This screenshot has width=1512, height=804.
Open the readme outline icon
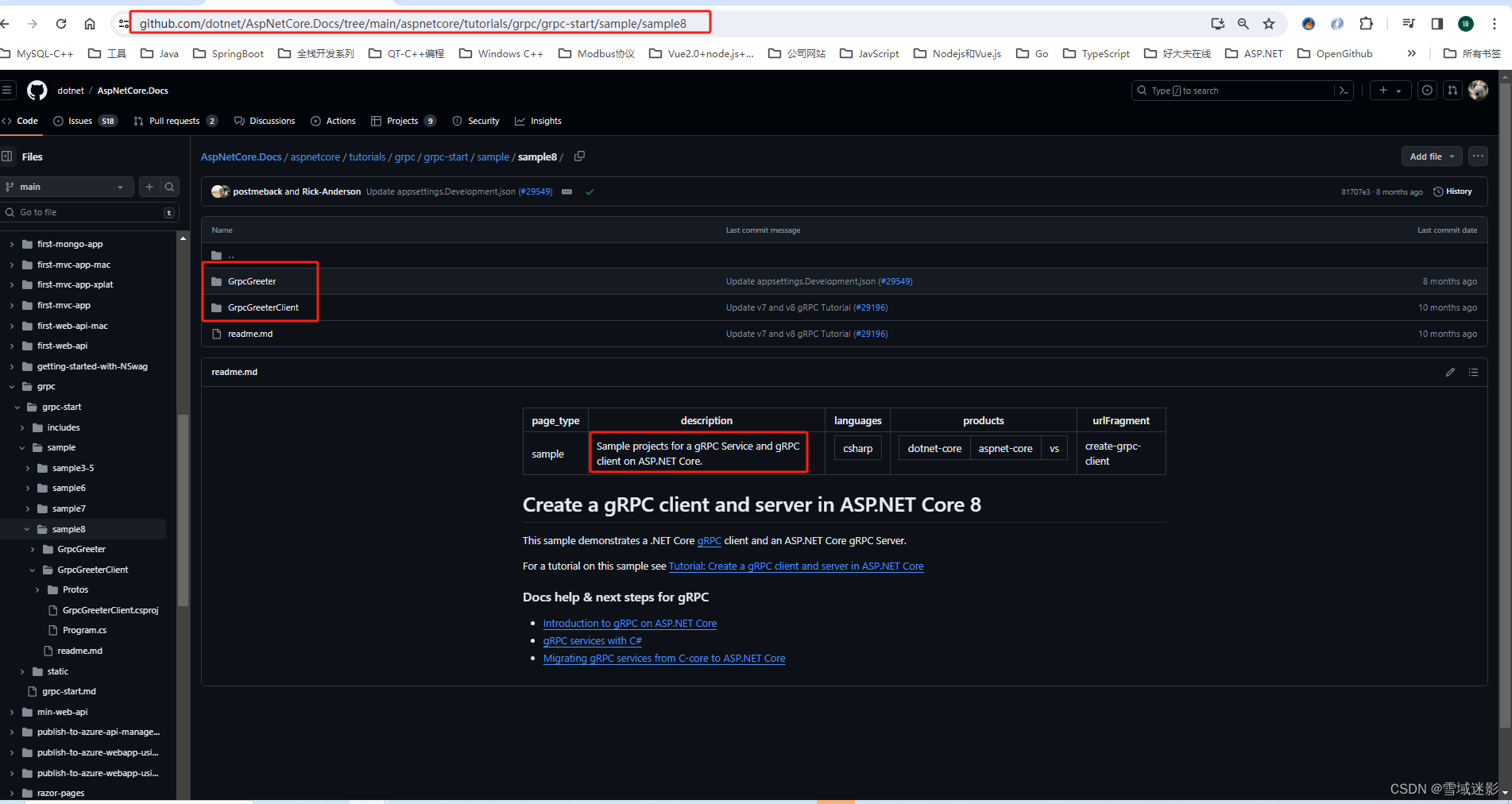tap(1473, 372)
